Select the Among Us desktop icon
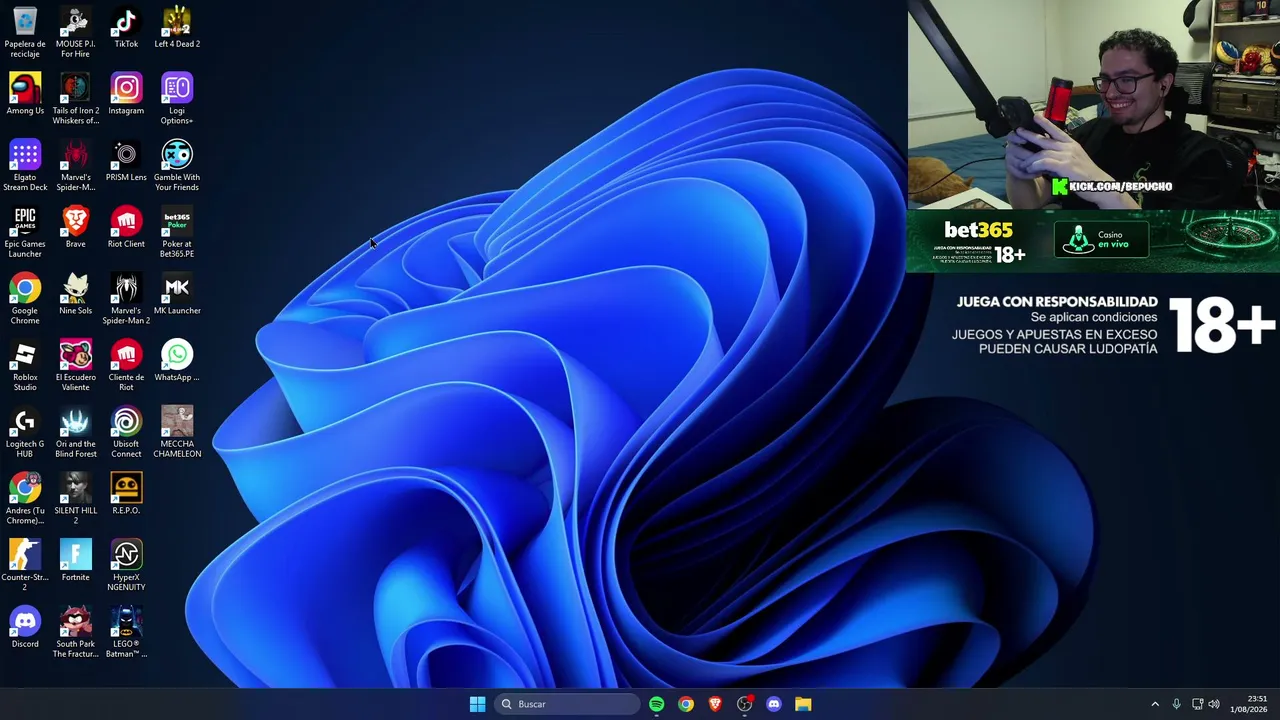This screenshot has height=720, width=1280. 25,94
